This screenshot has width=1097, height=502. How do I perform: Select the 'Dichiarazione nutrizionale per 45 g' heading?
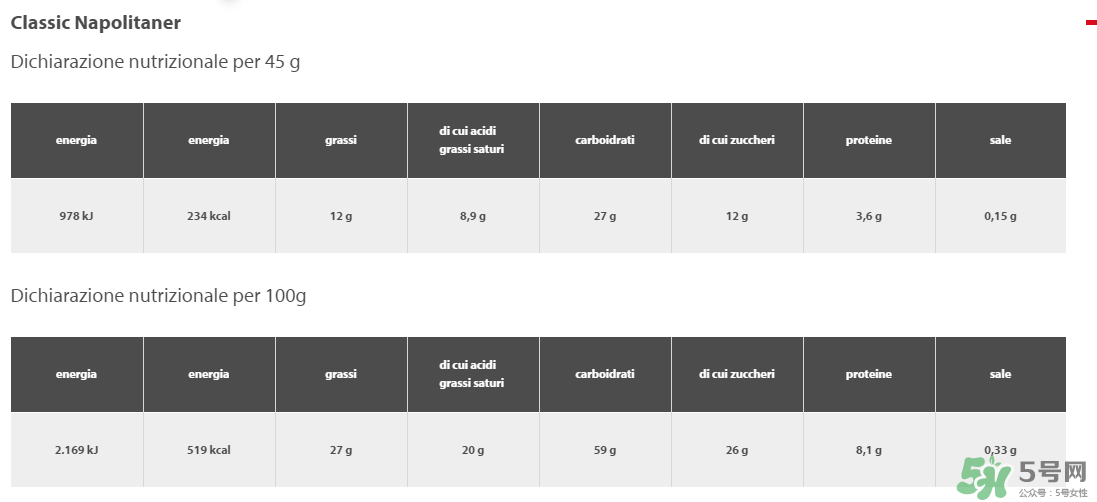(x=155, y=62)
